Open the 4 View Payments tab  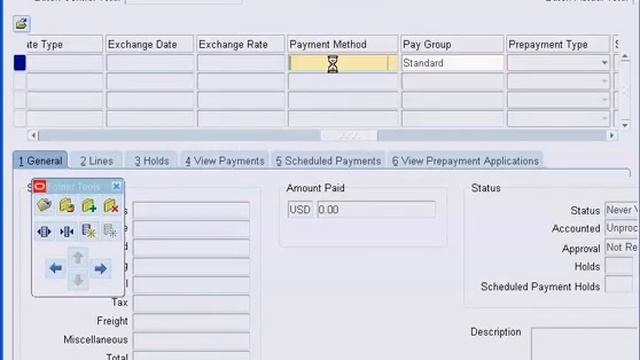[x=225, y=161]
